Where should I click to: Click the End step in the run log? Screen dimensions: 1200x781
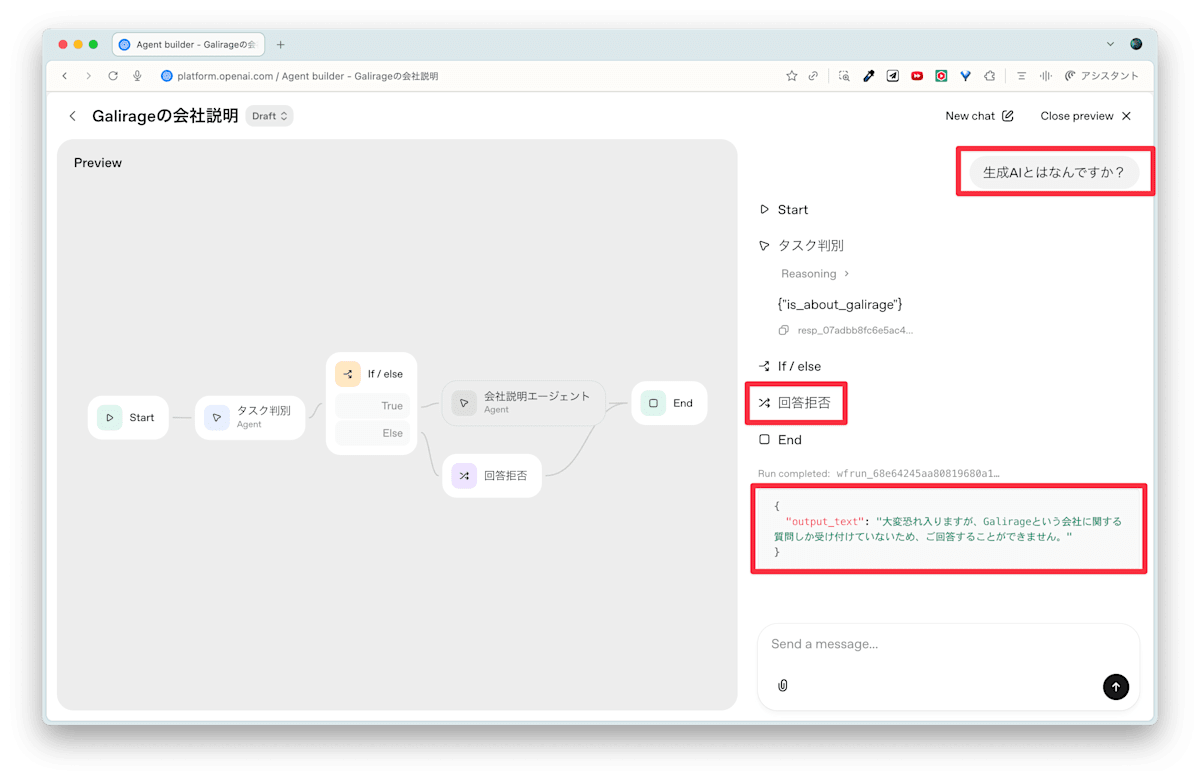click(x=779, y=440)
